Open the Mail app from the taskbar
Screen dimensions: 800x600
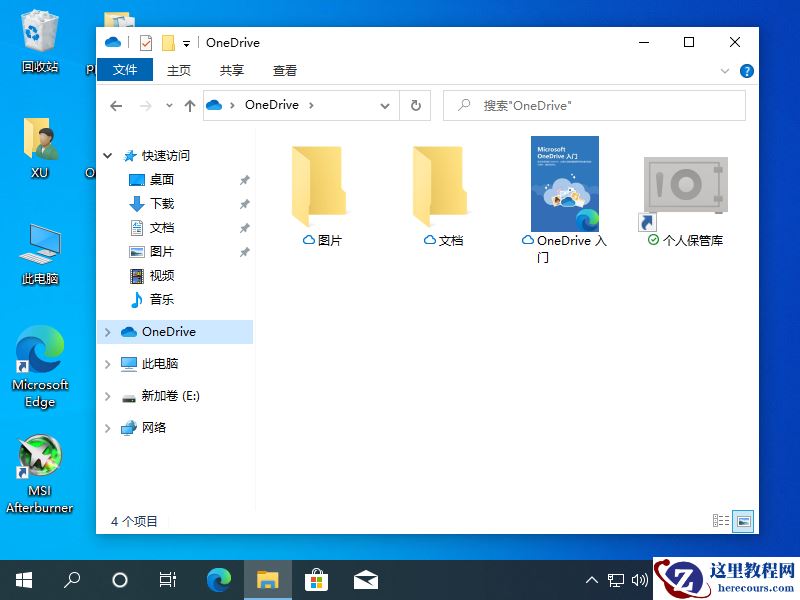[x=366, y=580]
